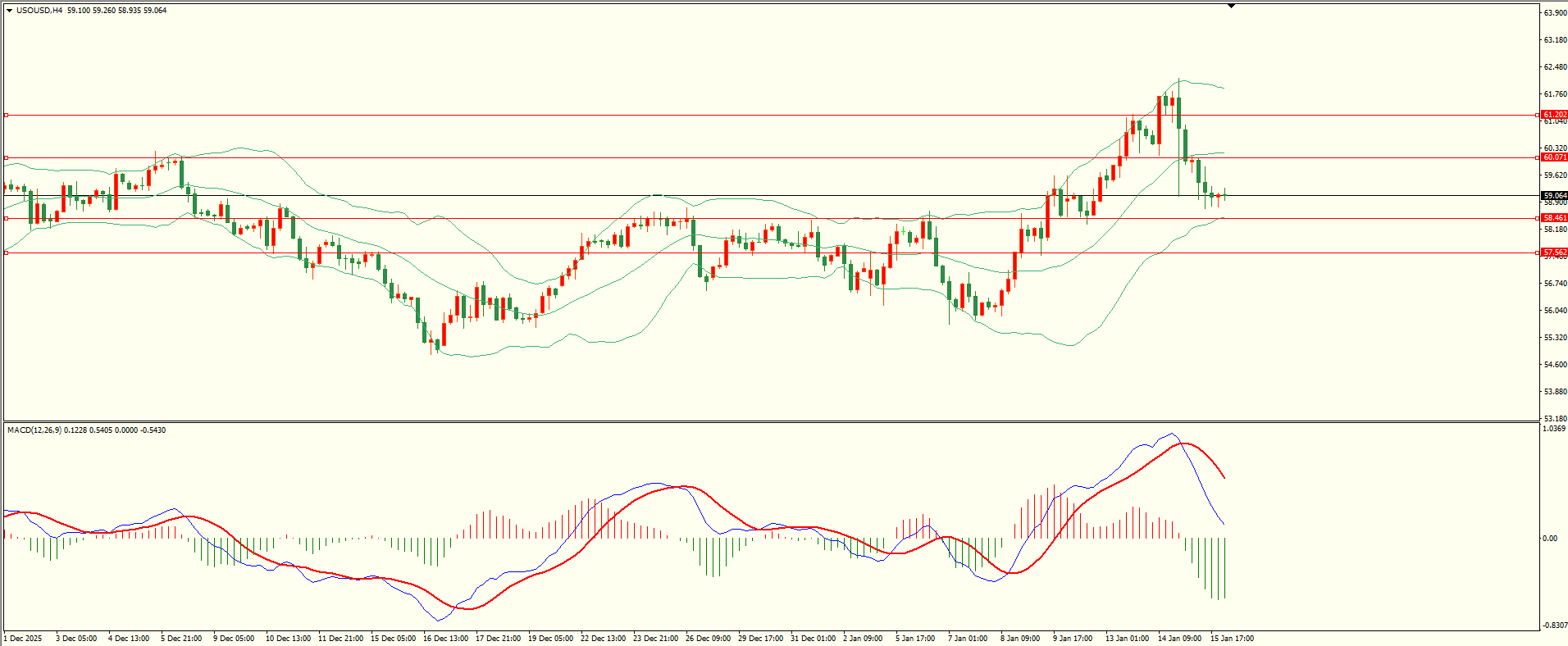Screen dimensions: 1568x646
Task: Click left anchor square of 60.071 line
Action: click(6, 157)
